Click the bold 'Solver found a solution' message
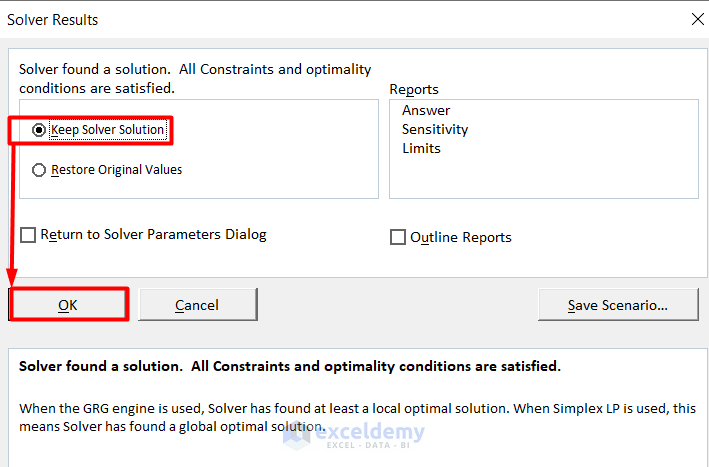Viewport: 709px width, 467px height. tap(290, 366)
